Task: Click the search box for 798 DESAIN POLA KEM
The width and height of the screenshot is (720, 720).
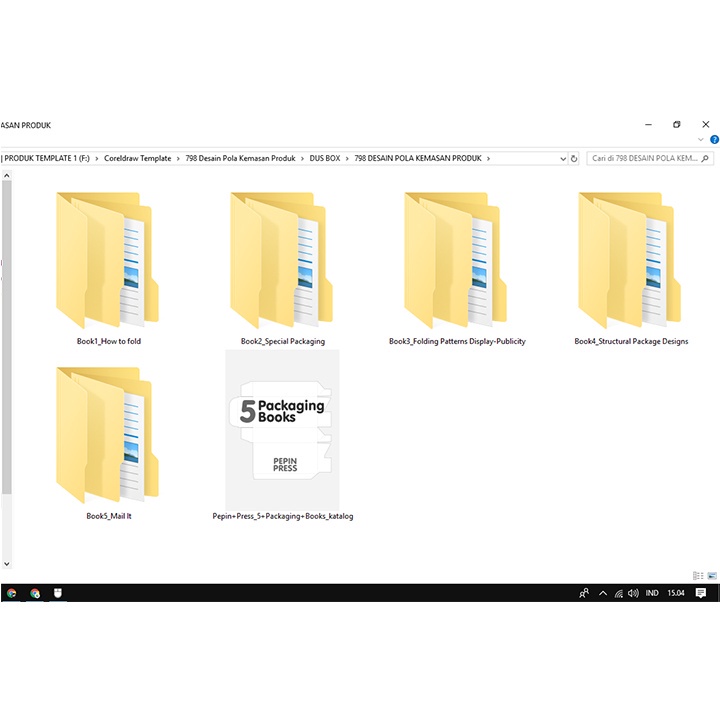Action: pyautogui.click(x=650, y=158)
